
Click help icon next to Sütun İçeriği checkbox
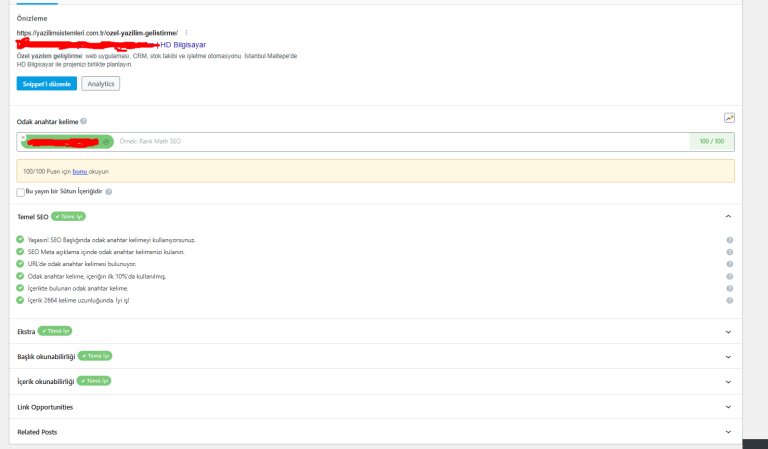tap(109, 191)
